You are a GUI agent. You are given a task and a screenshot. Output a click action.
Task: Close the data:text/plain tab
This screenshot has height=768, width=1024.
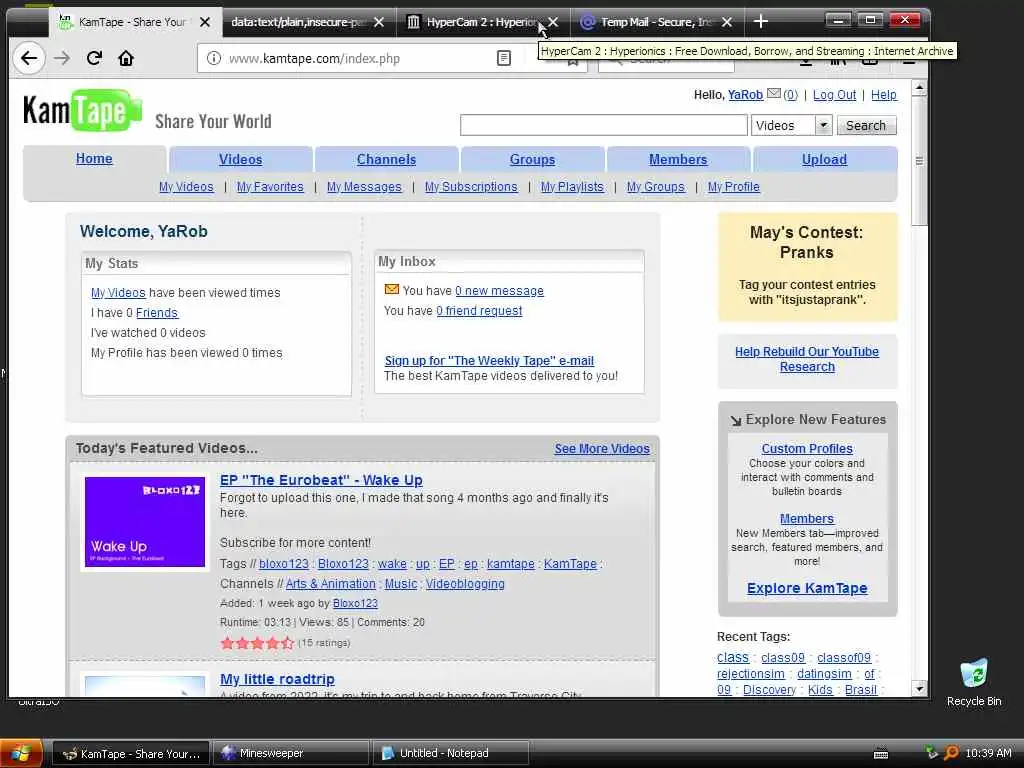pos(379,22)
